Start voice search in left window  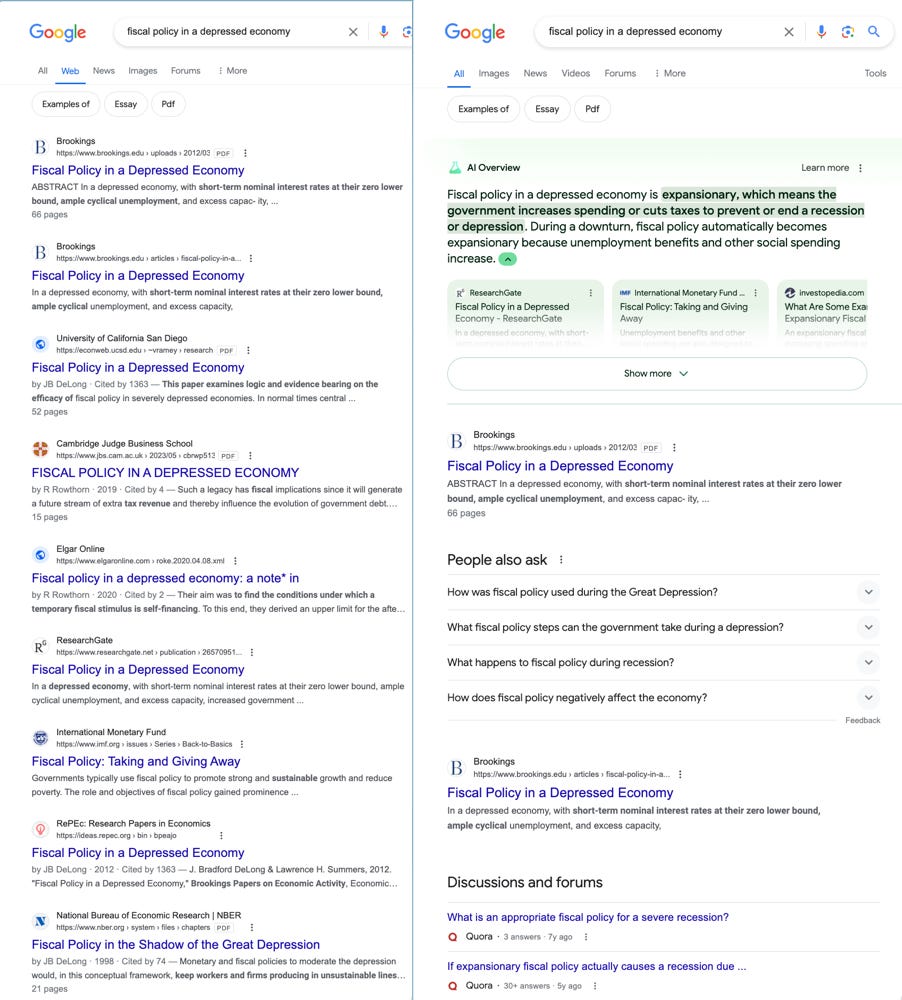pos(383,32)
